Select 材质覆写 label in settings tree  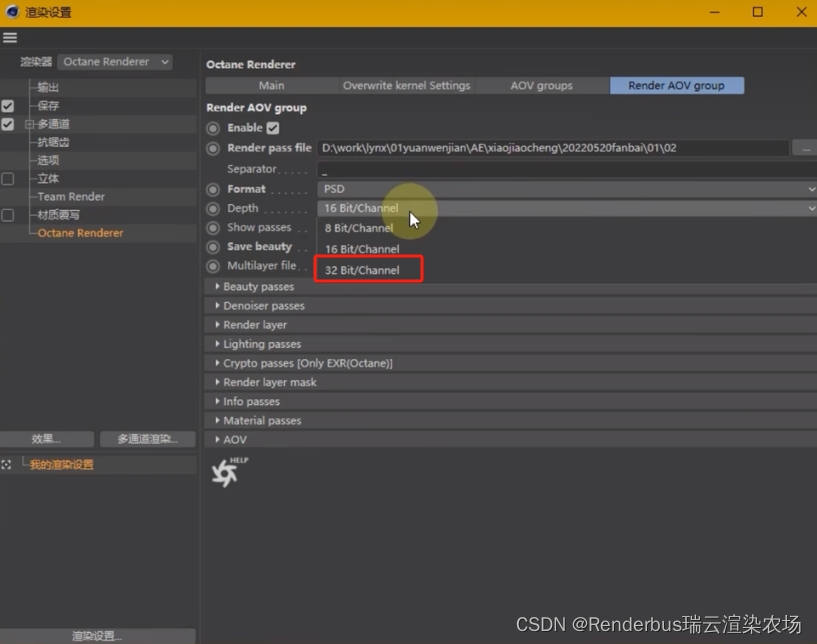58,215
